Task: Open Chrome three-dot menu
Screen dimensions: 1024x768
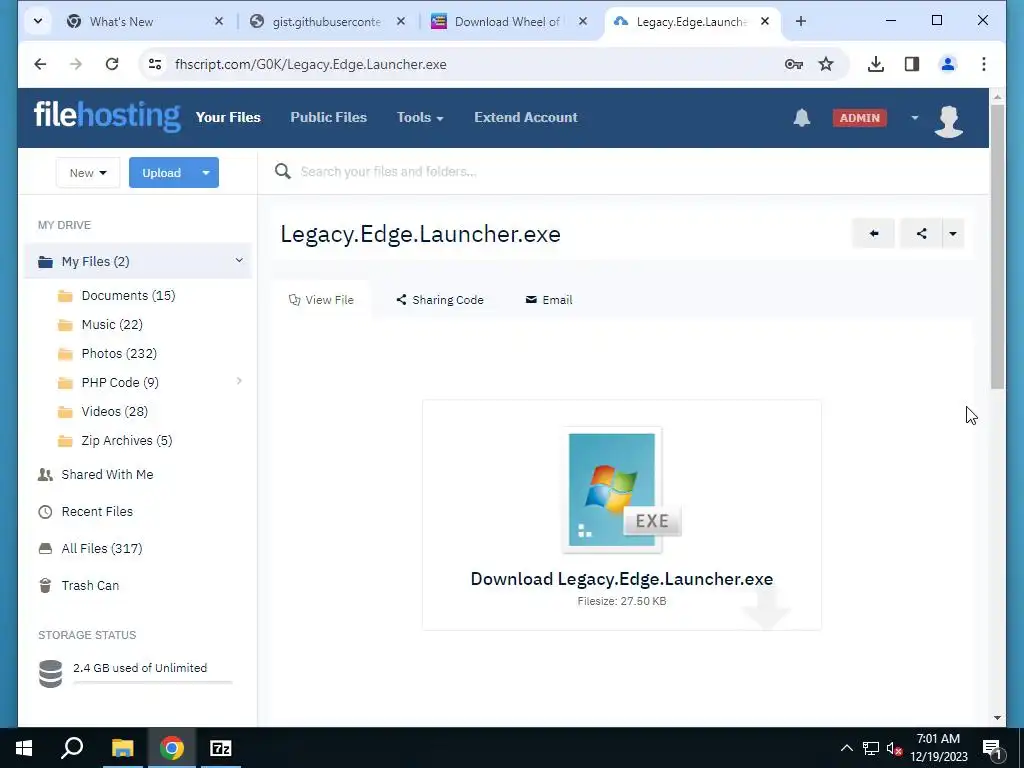Action: [984, 64]
